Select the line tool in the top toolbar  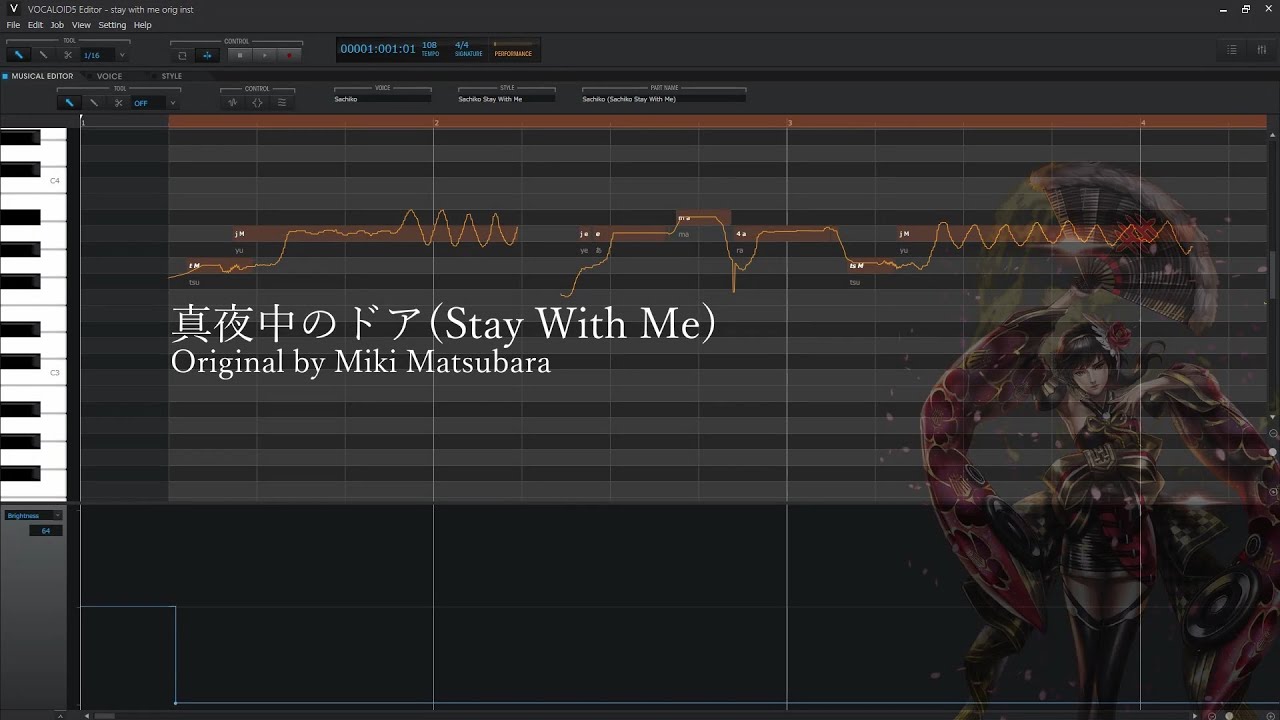pos(43,55)
